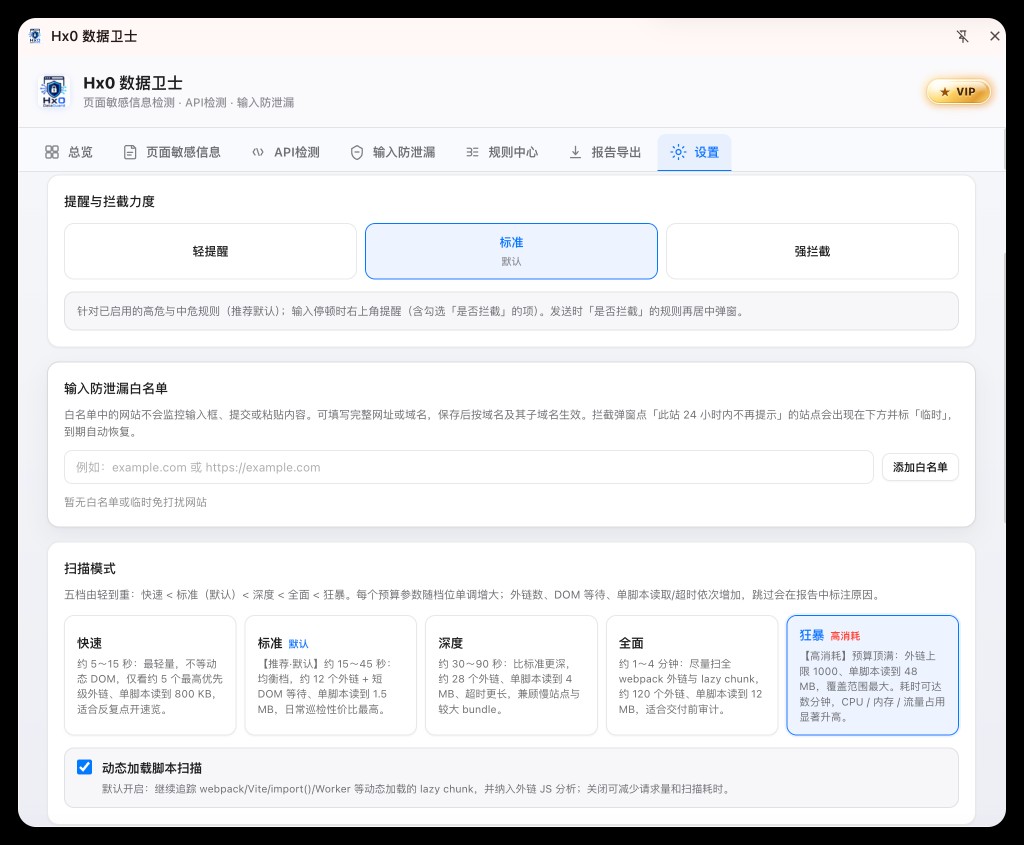1024x845 pixels.
Task: Choose the 深度 scan mode card
Action: (x=511, y=675)
